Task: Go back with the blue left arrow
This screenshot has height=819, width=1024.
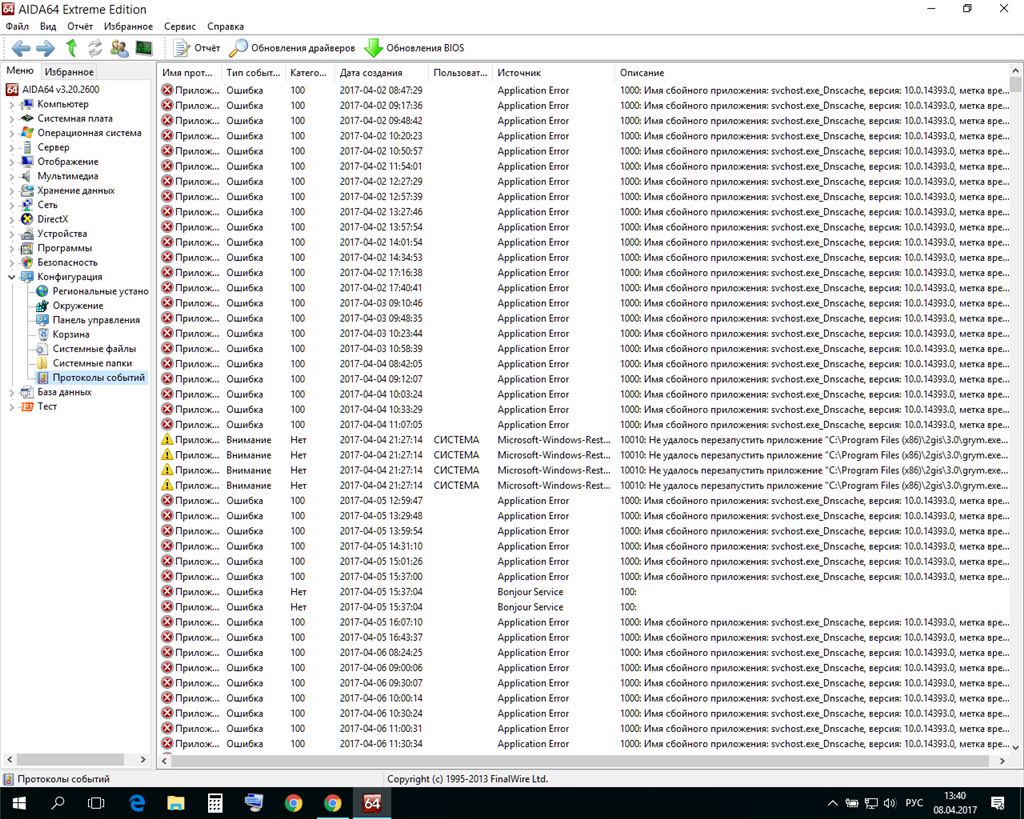Action: click(21, 48)
